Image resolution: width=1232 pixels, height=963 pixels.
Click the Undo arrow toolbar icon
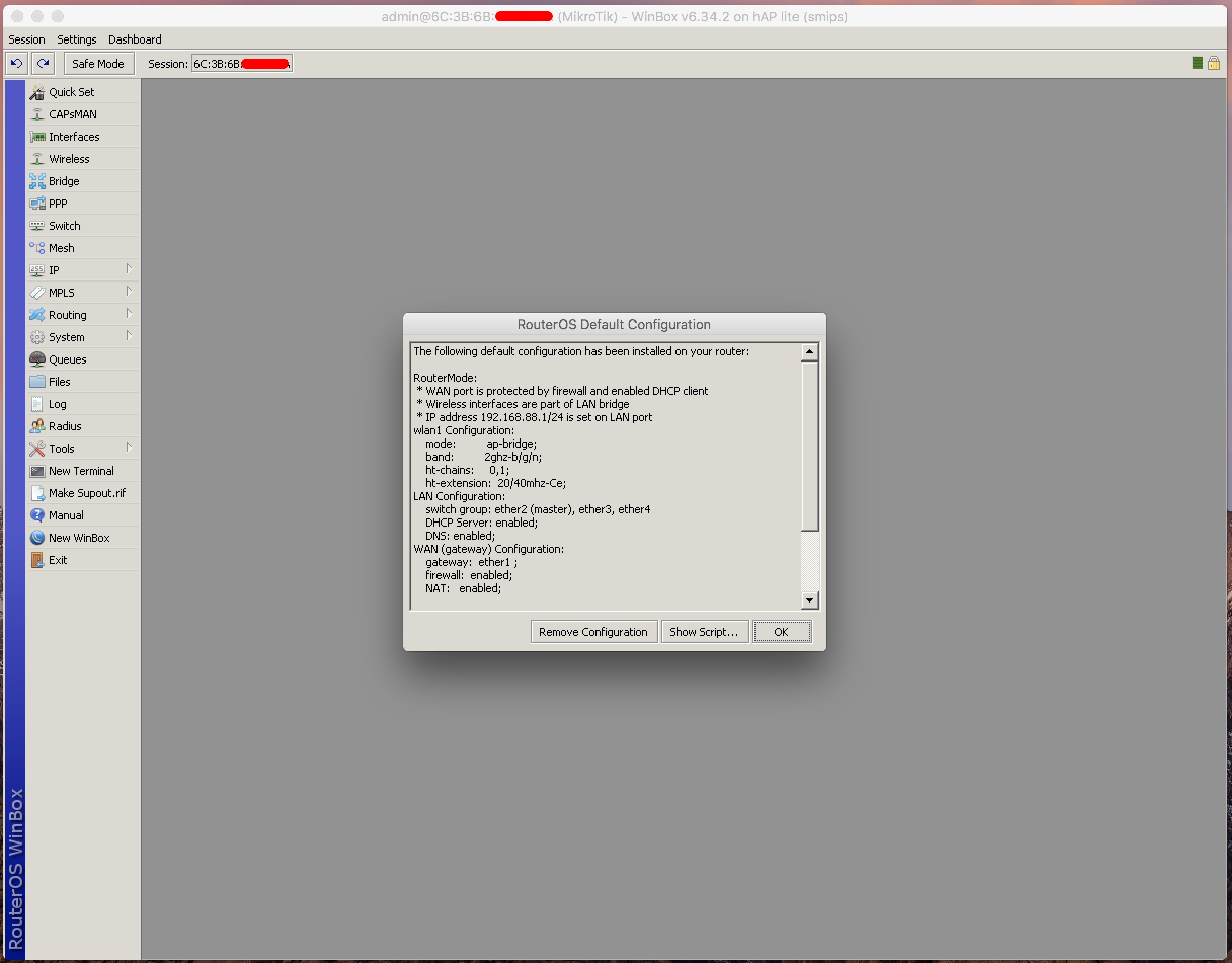coord(17,63)
